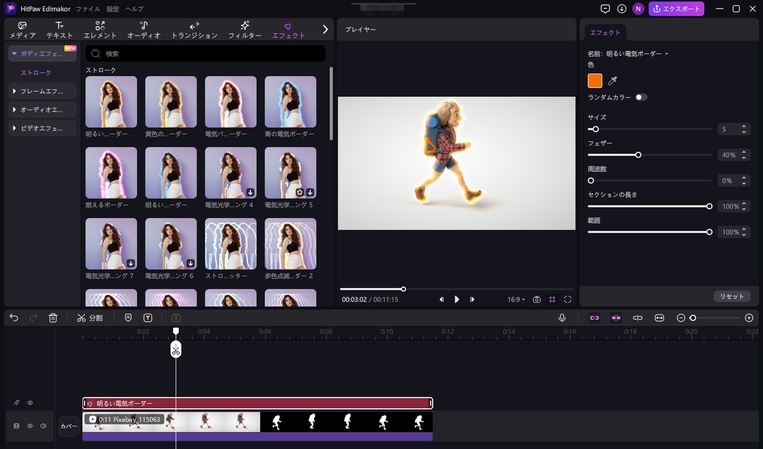Toggle visibility of the effect track

pyautogui.click(x=30, y=403)
